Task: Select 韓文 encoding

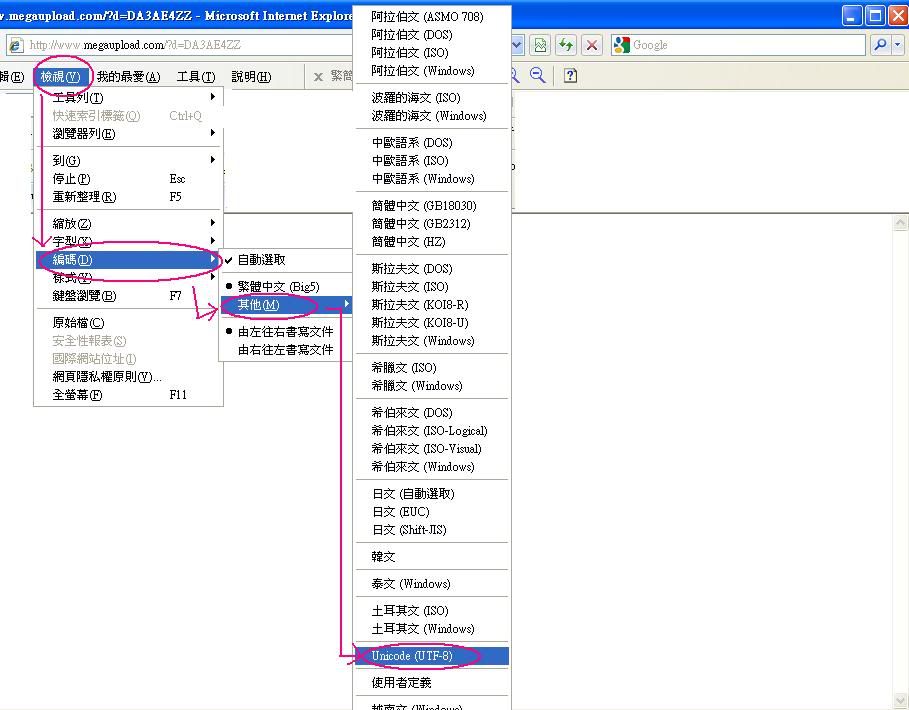Action: point(432,556)
